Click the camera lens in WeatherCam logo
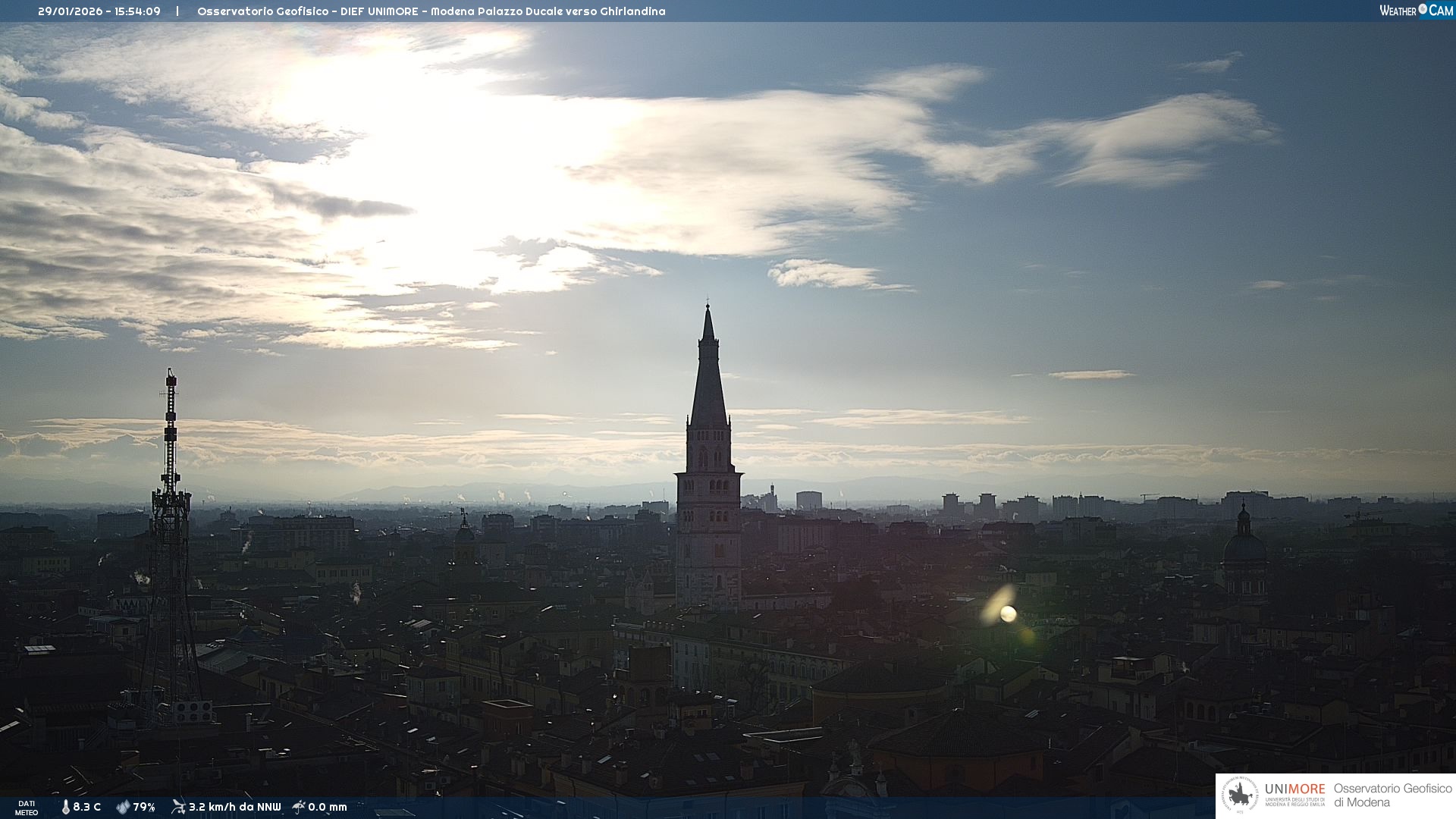 [1423, 9]
